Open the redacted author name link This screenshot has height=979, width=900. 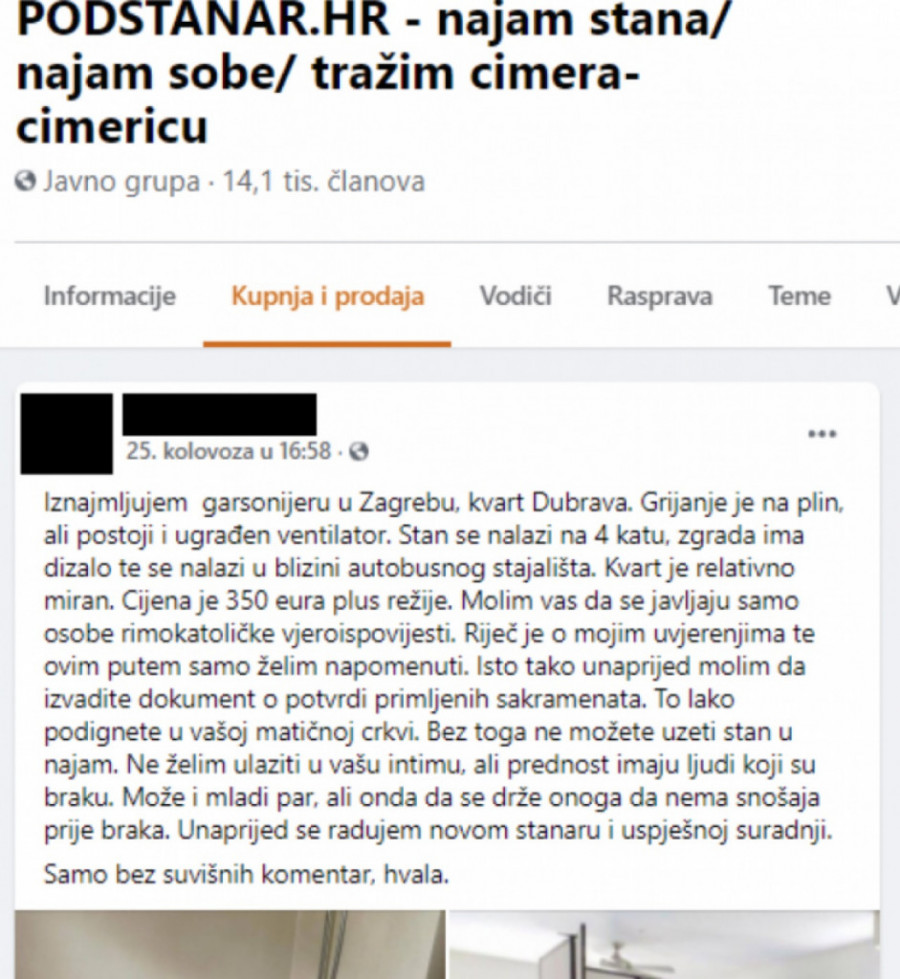pos(219,414)
